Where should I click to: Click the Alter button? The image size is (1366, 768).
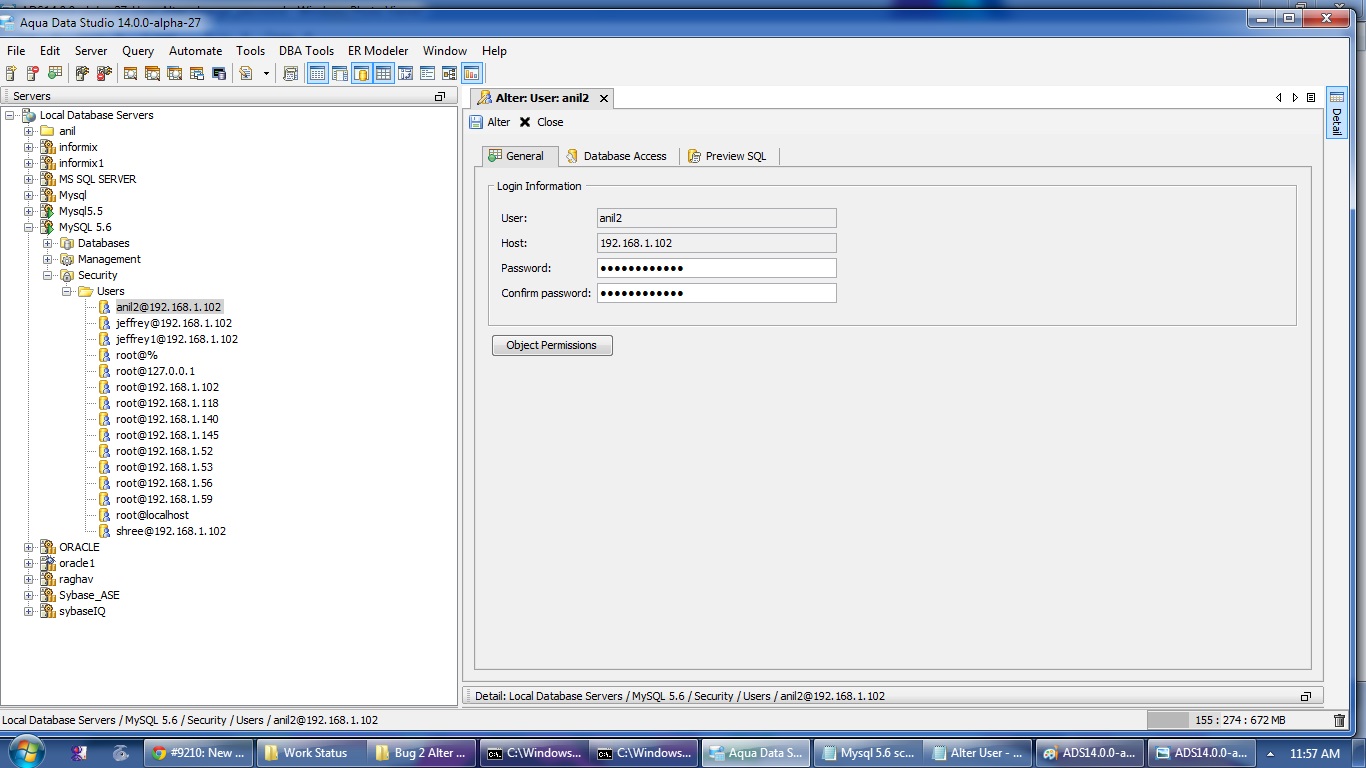[x=490, y=122]
